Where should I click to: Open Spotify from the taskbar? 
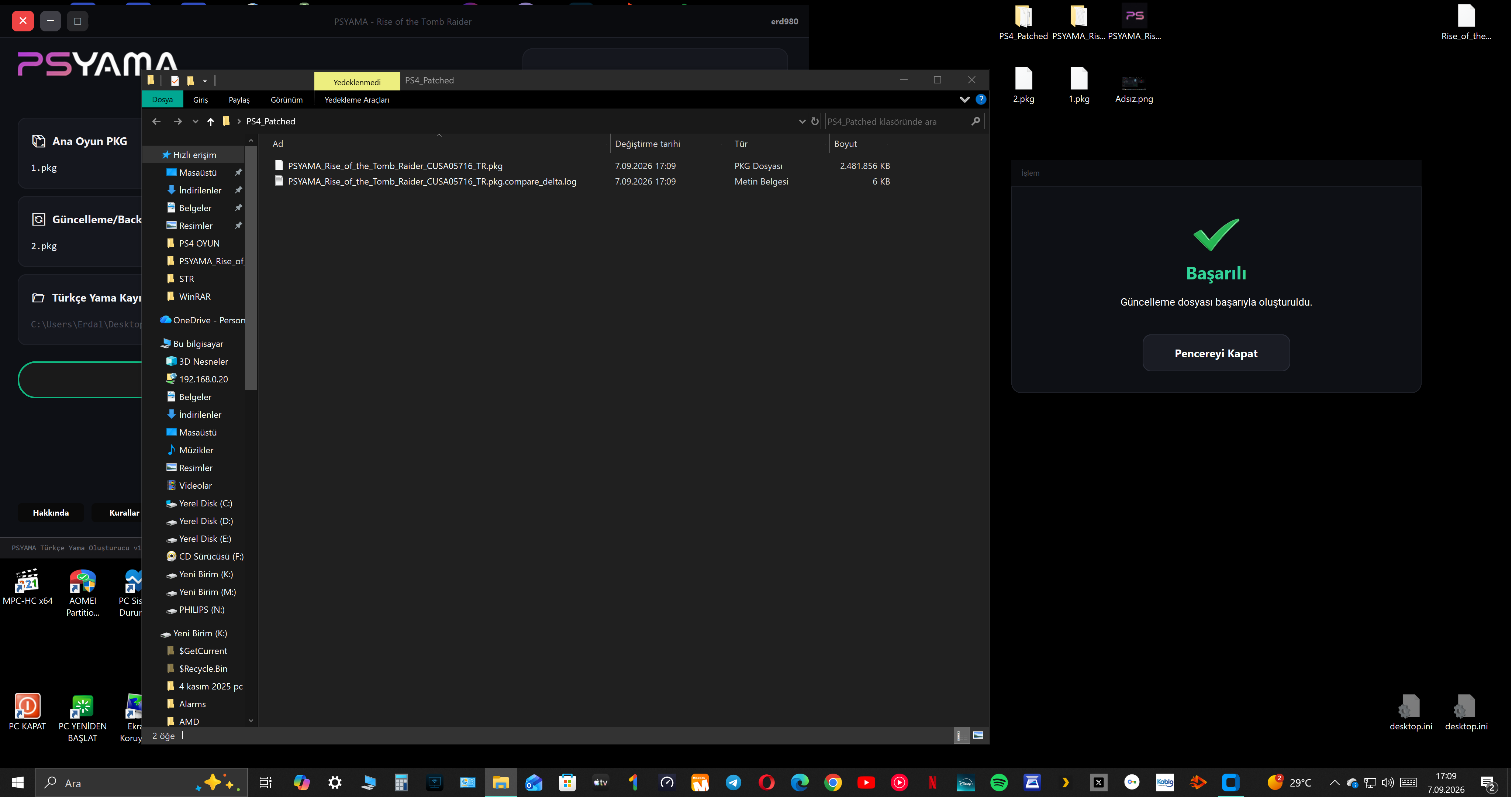(998, 782)
